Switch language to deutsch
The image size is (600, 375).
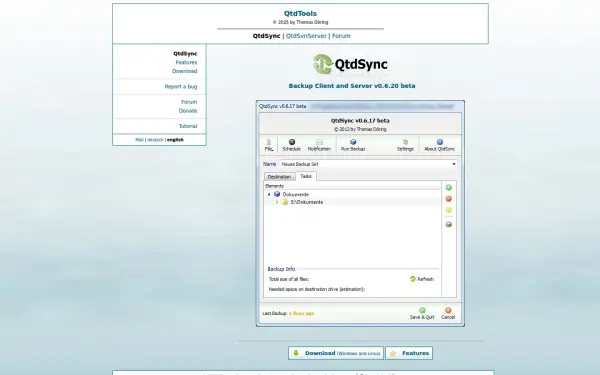155,140
